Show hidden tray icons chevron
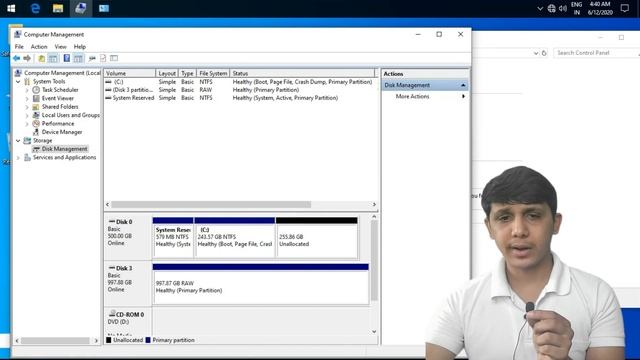The width and height of the screenshot is (640, 360). pos(540,8)
